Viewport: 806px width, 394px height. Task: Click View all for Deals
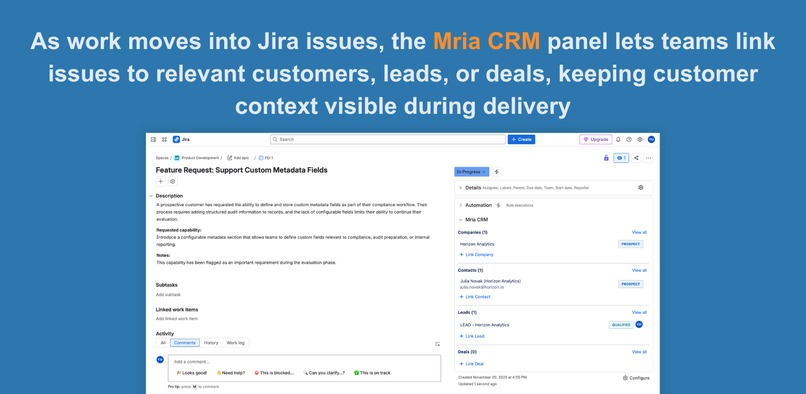639,352
